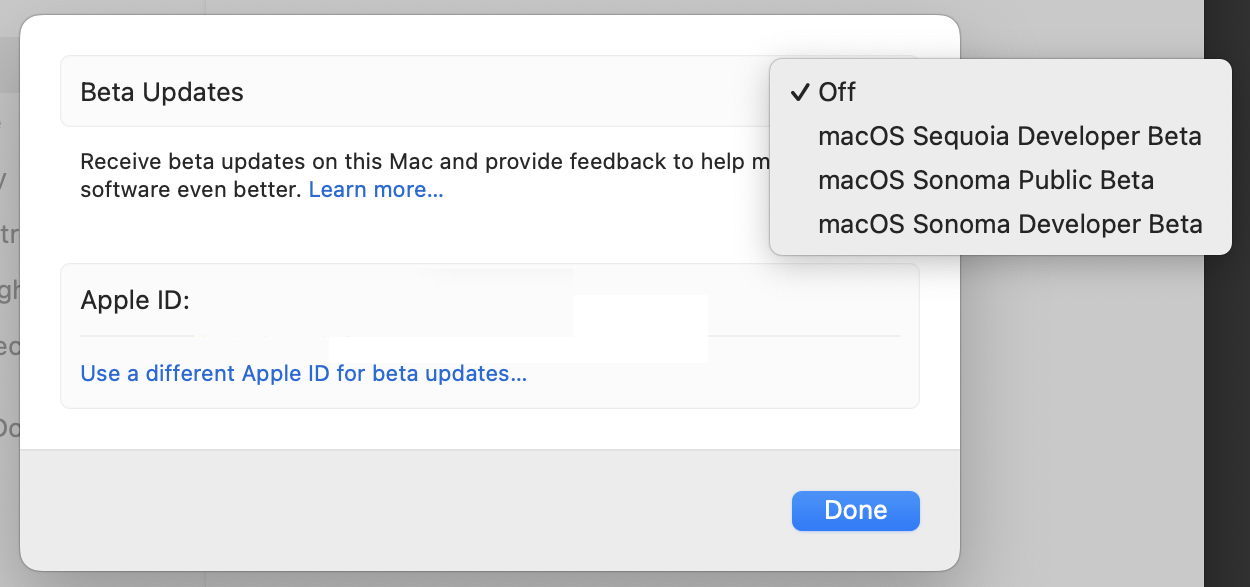Click the redacted Apple ID value area

pos(450,315)
